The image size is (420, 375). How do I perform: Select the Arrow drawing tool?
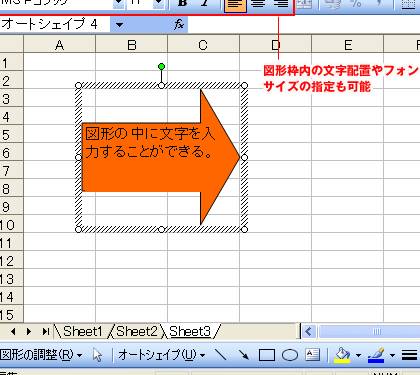click(244, 355)
